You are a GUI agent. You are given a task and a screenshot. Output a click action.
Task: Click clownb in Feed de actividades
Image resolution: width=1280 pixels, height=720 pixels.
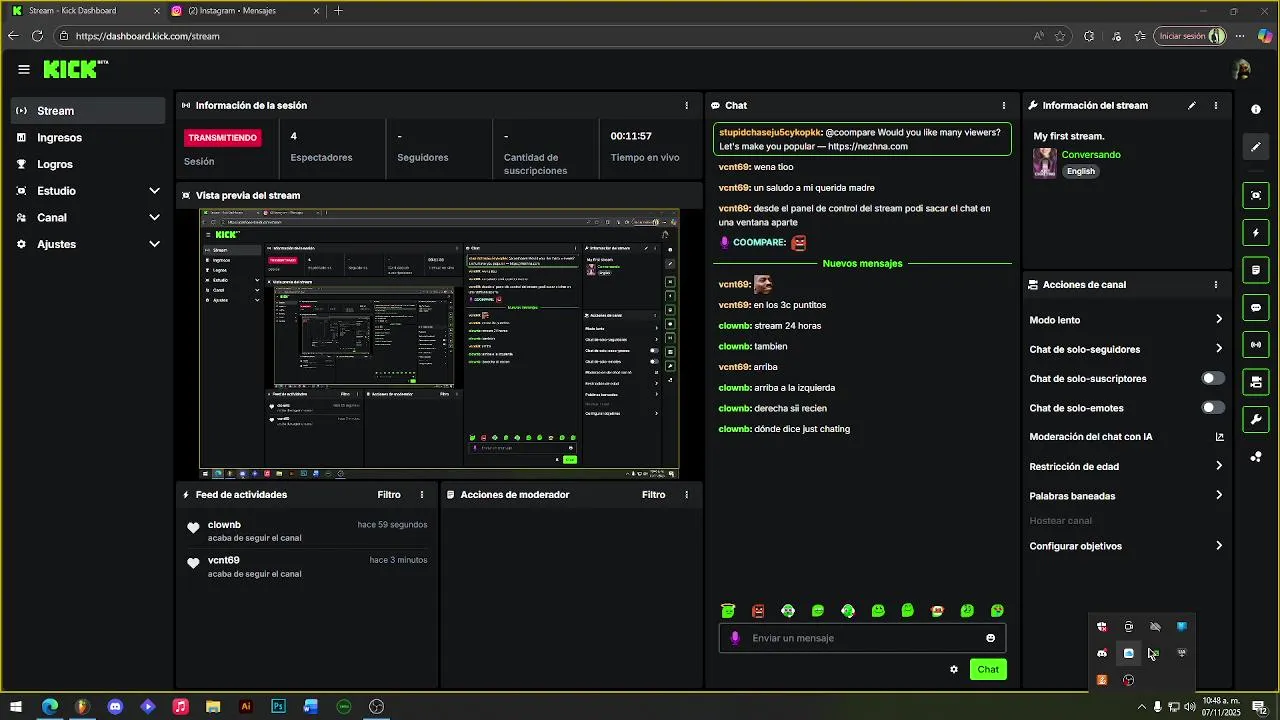(x=224, y=525)
